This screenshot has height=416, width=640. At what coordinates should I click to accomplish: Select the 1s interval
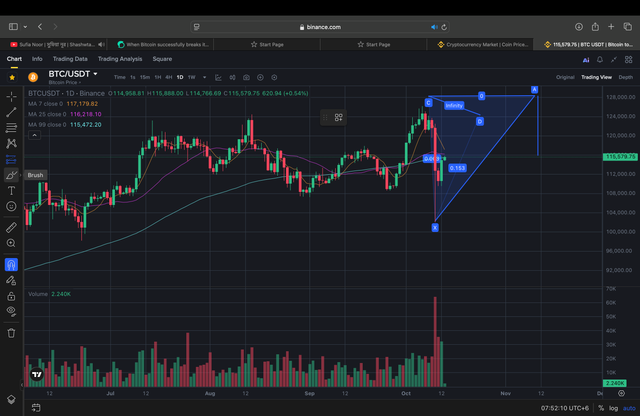[133, 77]
